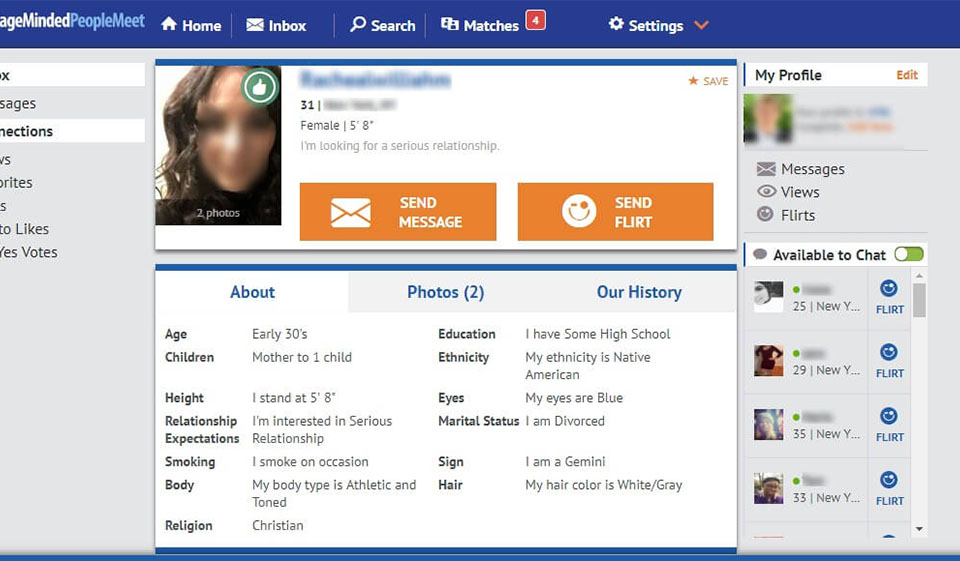Click the Edit link in My Profile
The width and height of the screenshot is (960, 561).
click(906, 75)
